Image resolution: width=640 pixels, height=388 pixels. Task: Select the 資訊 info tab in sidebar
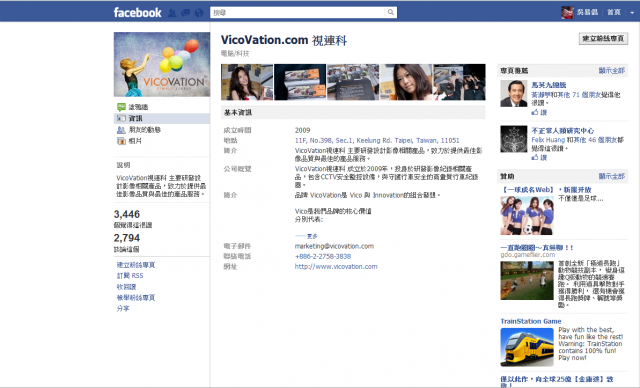point(162,118)
